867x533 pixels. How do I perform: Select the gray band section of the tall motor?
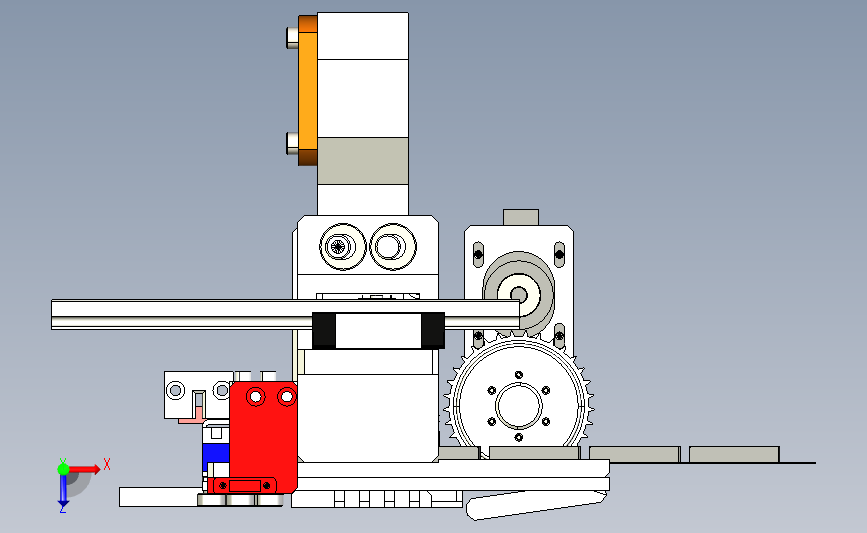[x=363, y=161]
